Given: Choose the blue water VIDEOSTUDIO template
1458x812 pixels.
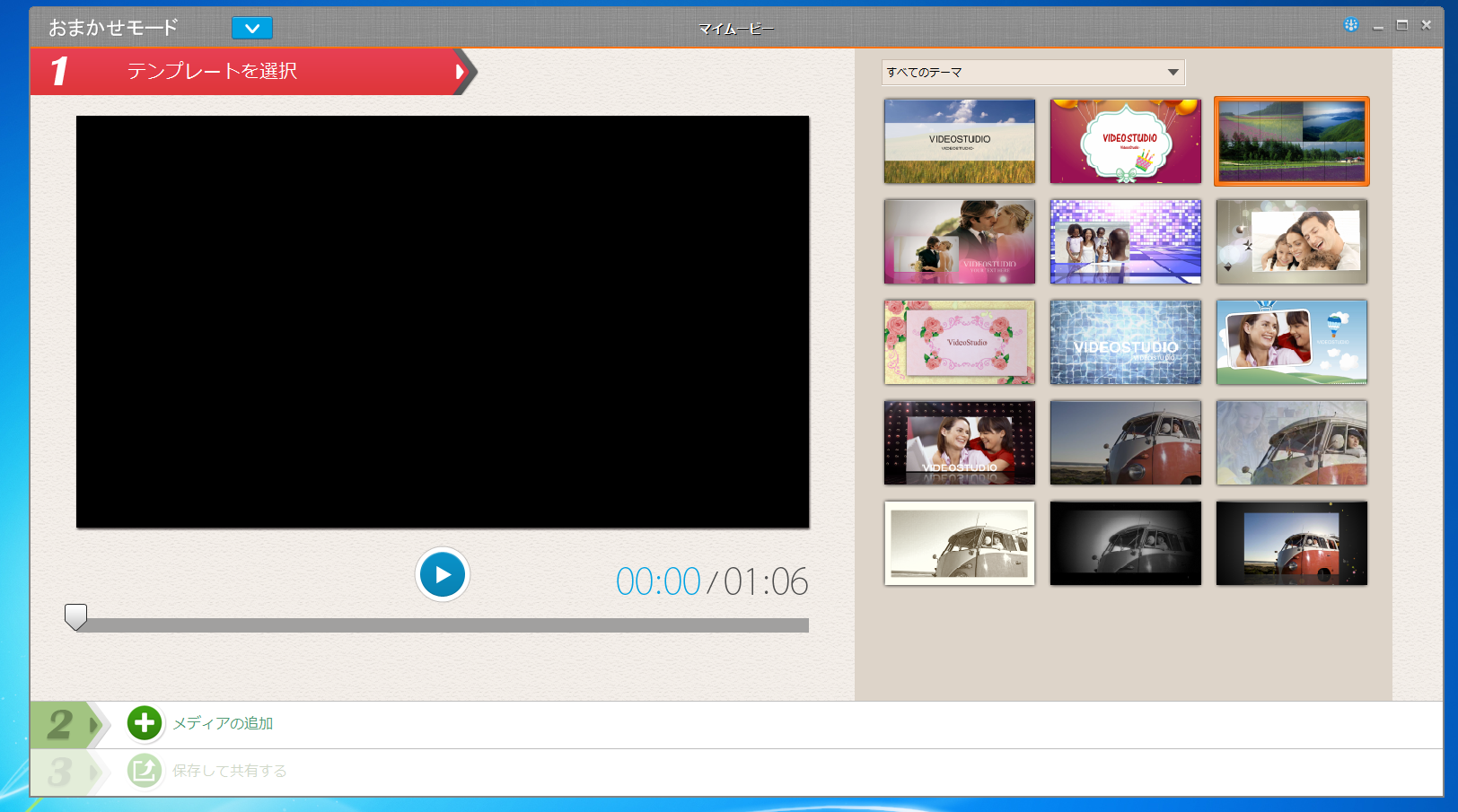Looking at the screenshot, I should click(x=1126, y=343).
